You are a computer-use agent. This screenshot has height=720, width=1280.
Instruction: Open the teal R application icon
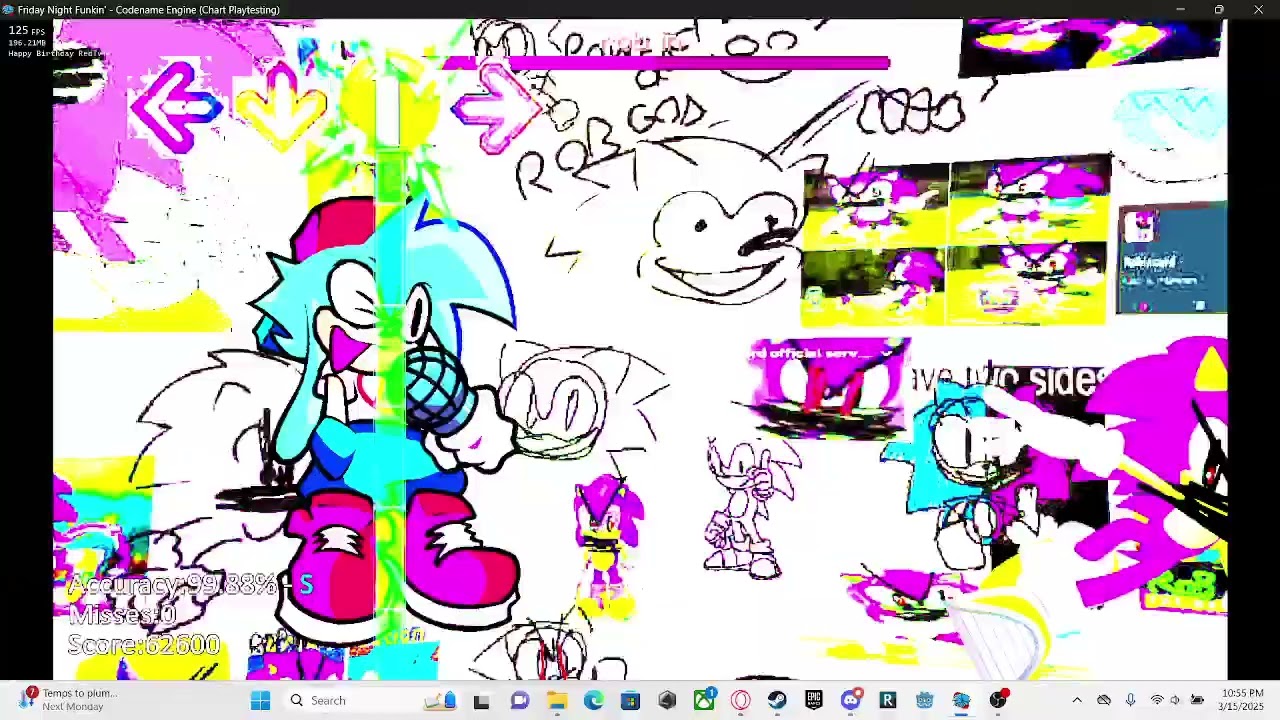(x=887, y=700)
